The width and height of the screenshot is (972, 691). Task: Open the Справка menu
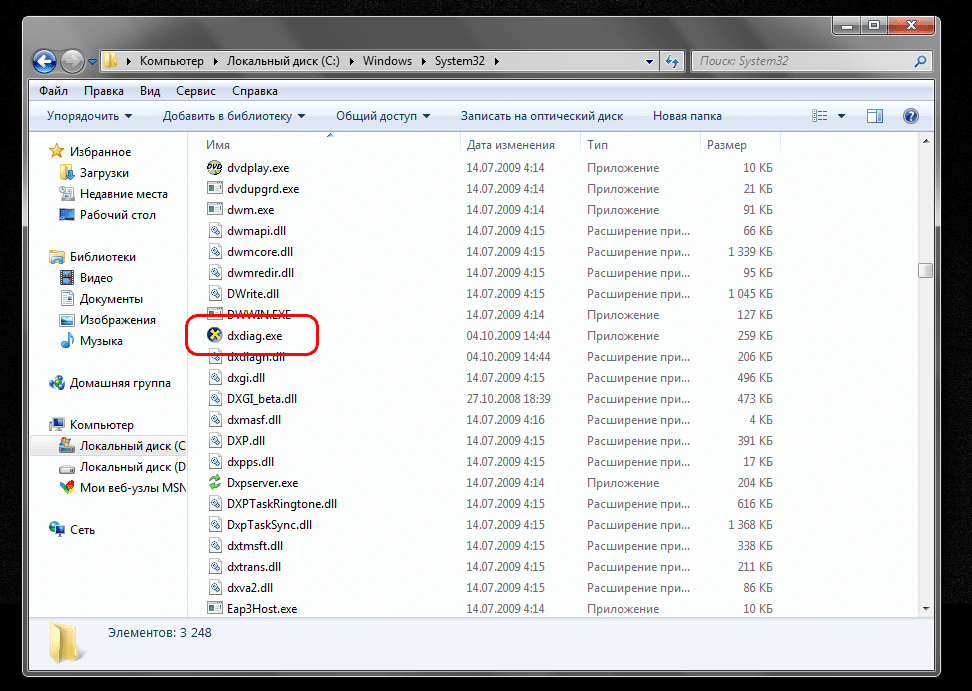tap(255, 90)
